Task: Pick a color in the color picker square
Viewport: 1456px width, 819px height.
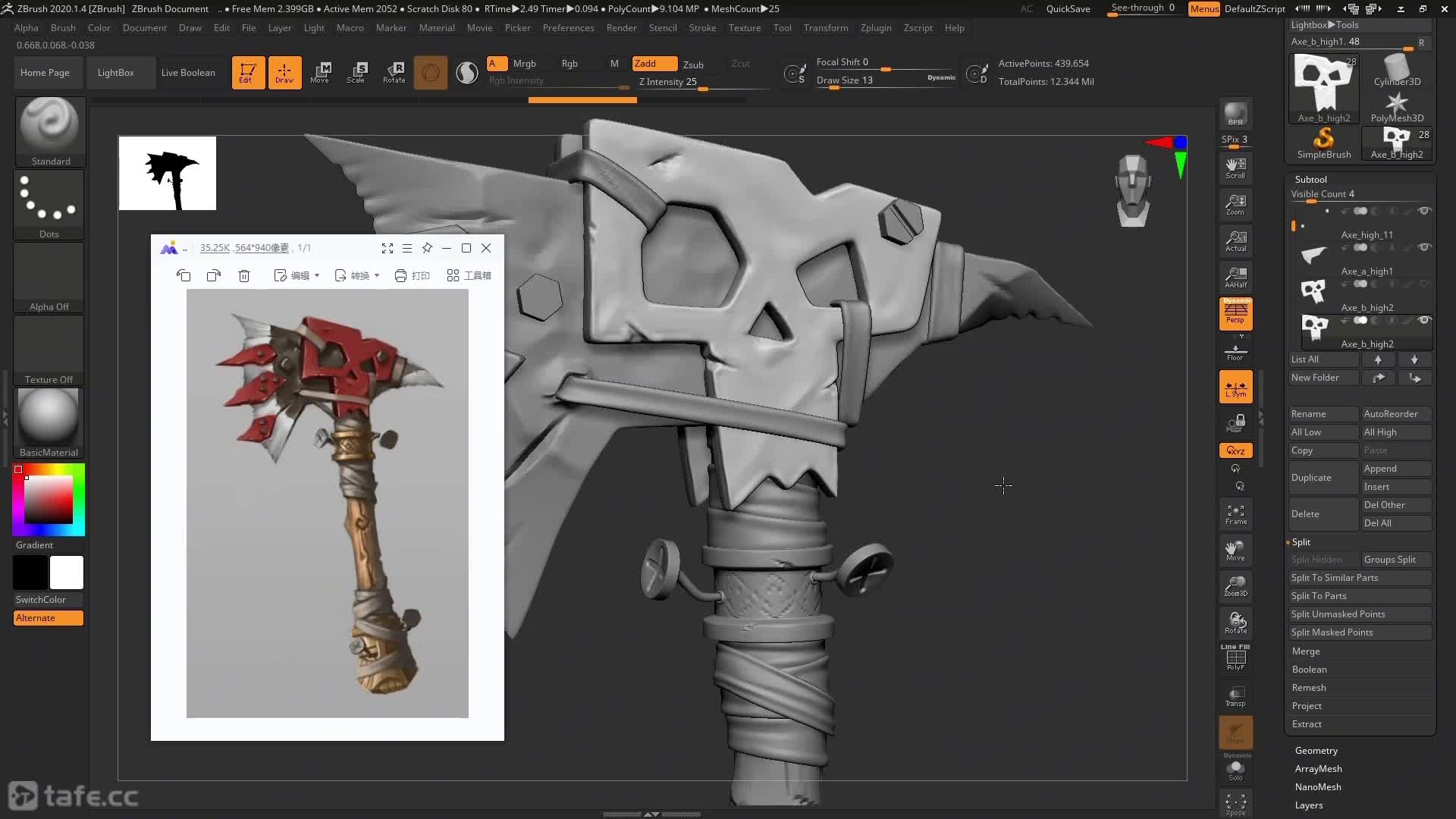Action: (x=49, y=500)
